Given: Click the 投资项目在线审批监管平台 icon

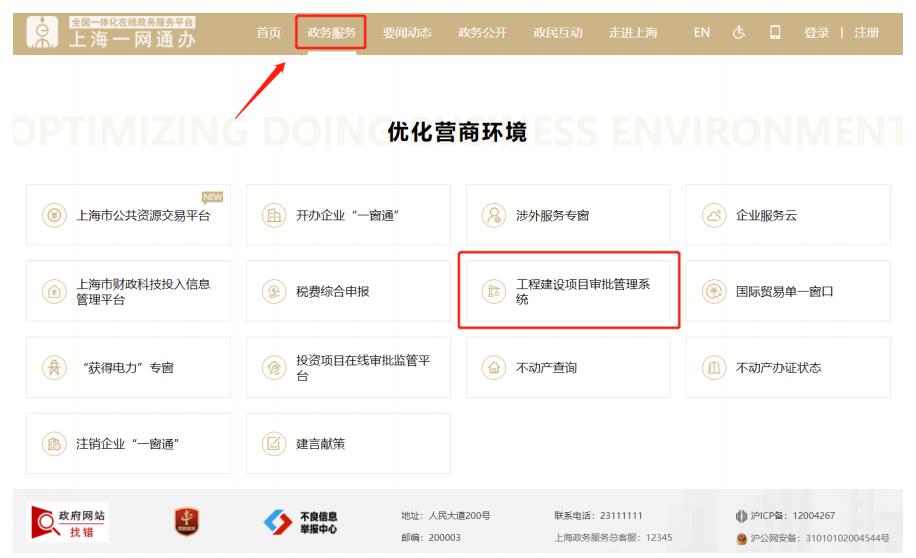Looking at the screenshot, I should coord(274,368).
